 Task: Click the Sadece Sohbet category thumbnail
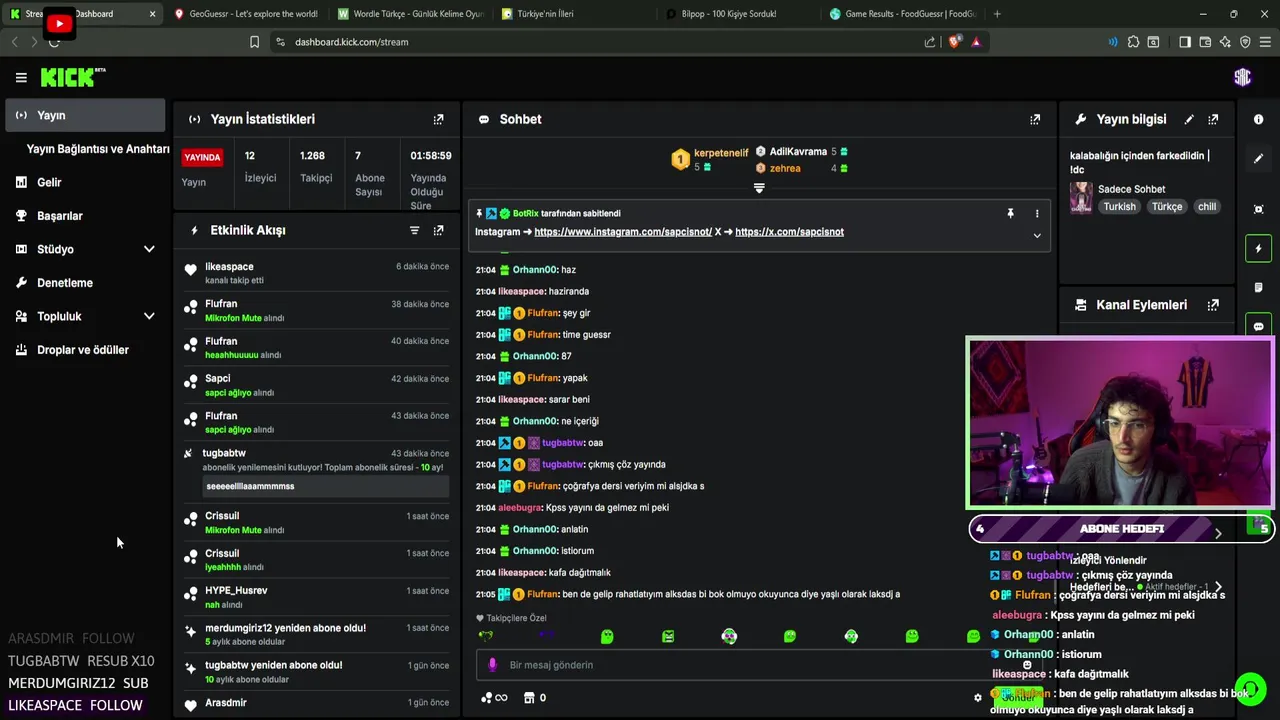click(x=1080, y=198)
